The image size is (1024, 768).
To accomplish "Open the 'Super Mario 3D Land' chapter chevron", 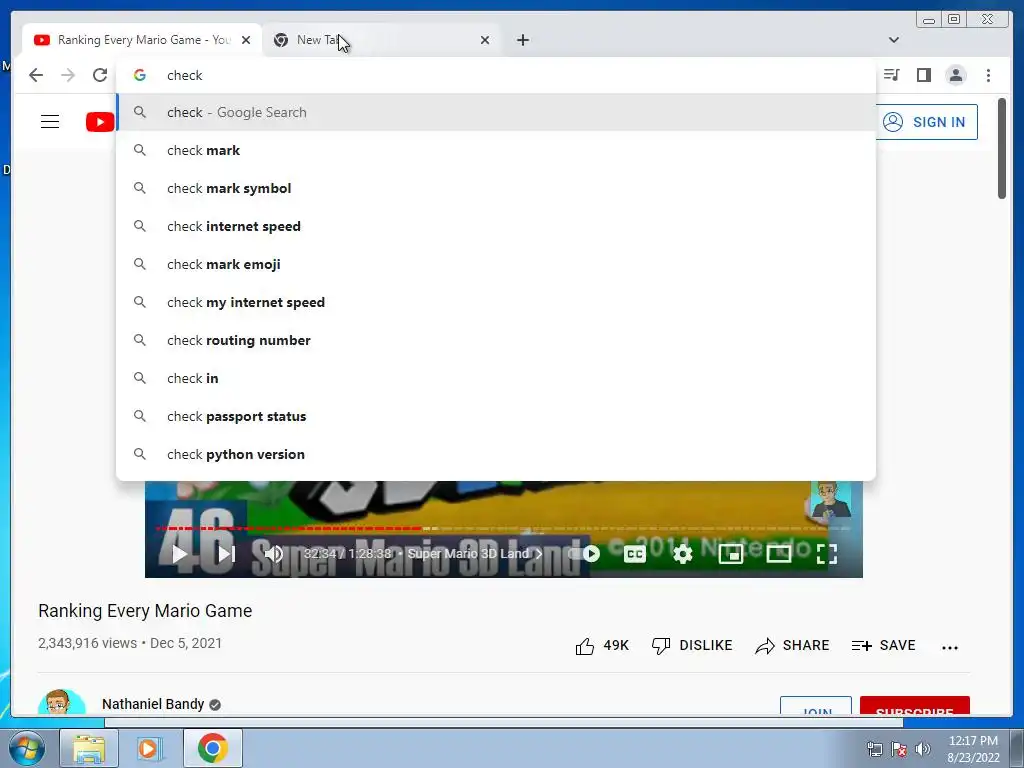I will point(539,554).
